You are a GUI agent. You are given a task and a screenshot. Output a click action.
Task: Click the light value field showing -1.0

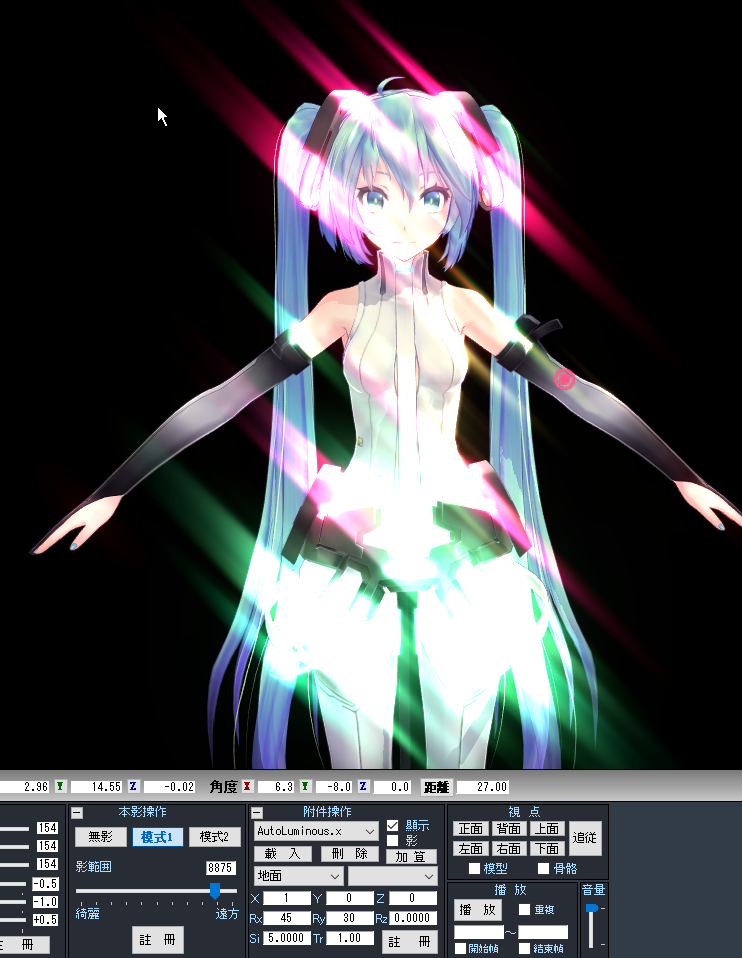(45, 902)
